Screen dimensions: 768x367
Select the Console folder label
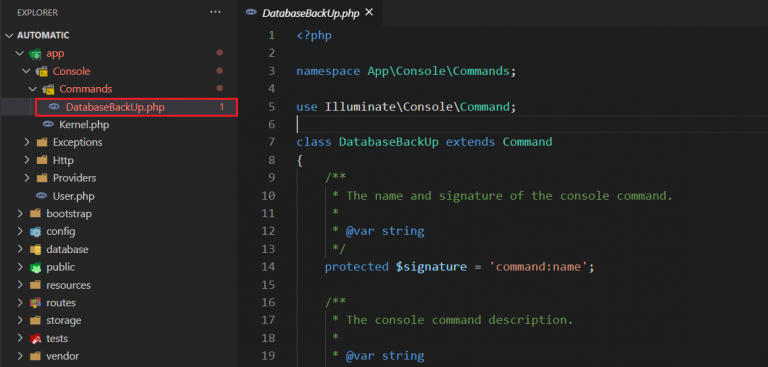coord(72,71)
